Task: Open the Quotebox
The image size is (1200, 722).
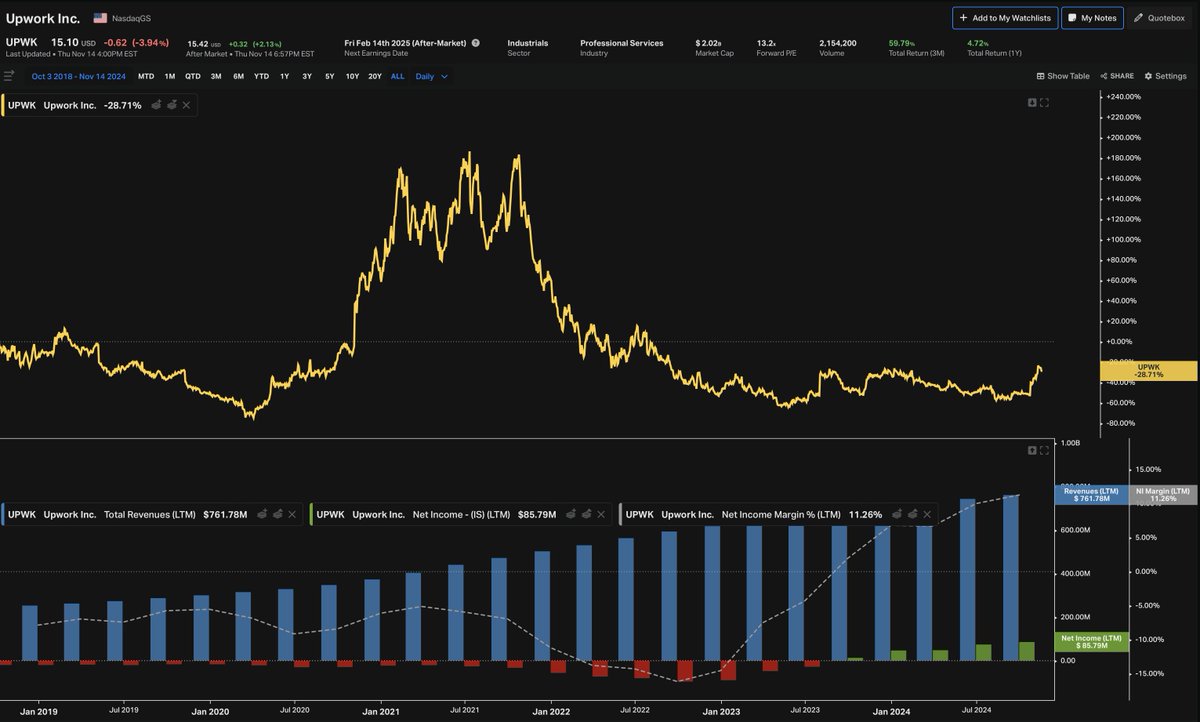Action: 1160,18
